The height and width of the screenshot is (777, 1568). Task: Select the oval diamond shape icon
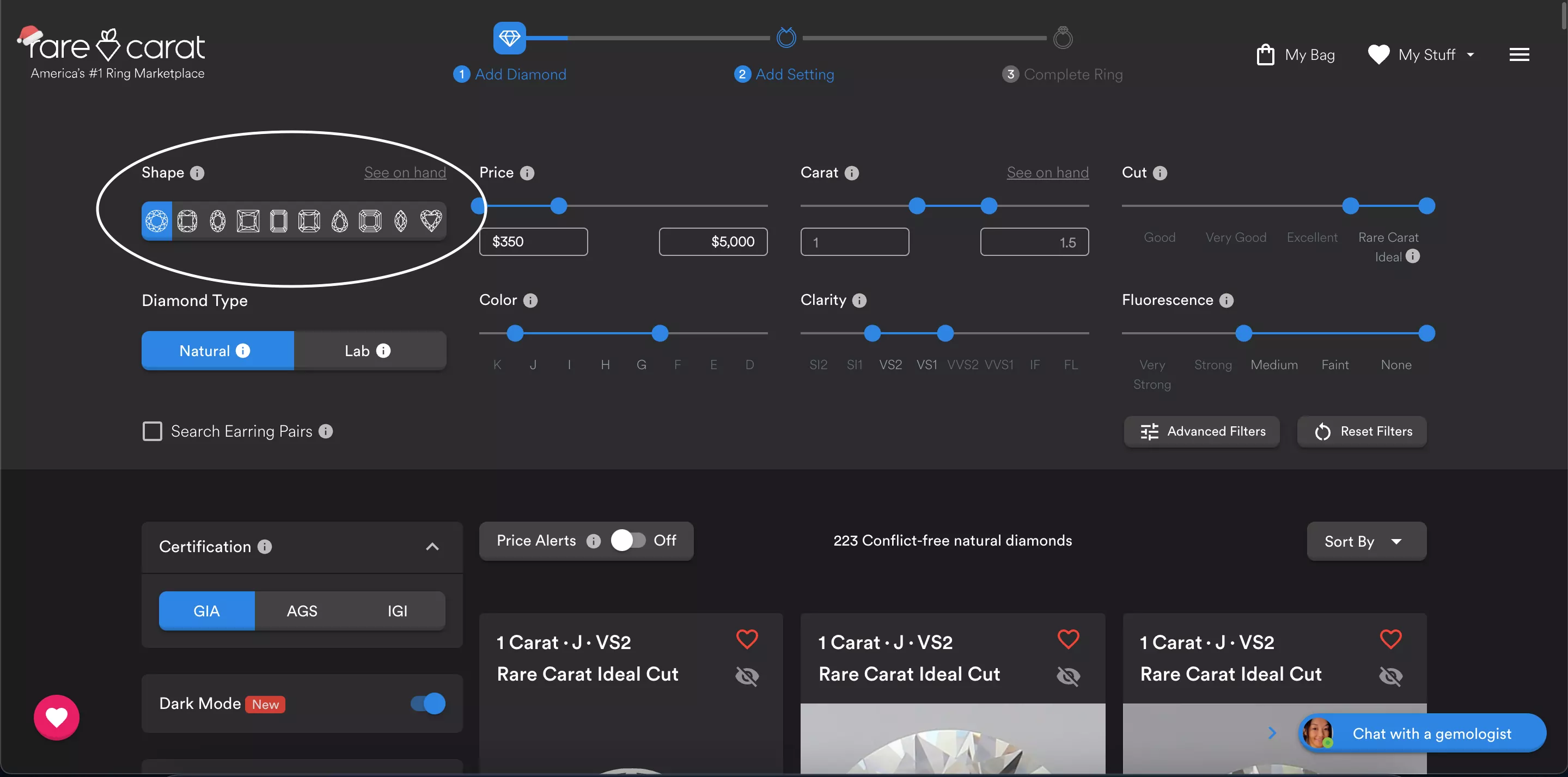(217, 220)
